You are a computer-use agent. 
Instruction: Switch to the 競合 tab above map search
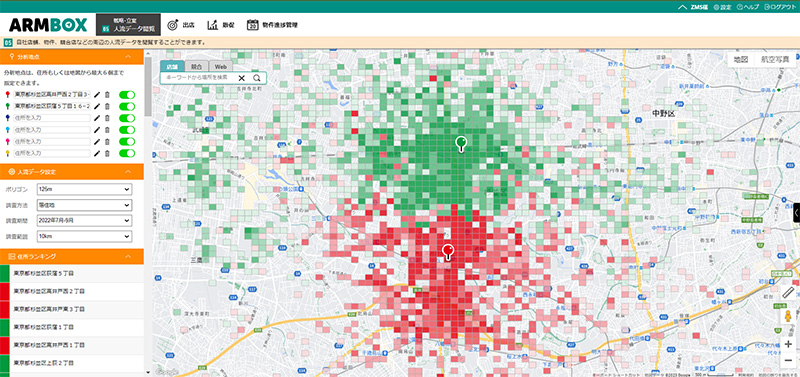(x=197, y=66)
